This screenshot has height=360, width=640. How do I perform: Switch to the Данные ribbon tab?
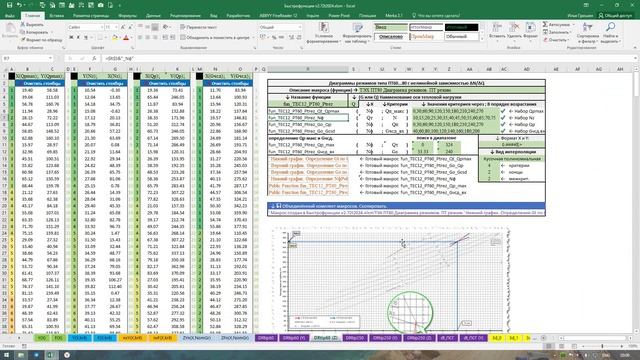click(x=153, y=16)
